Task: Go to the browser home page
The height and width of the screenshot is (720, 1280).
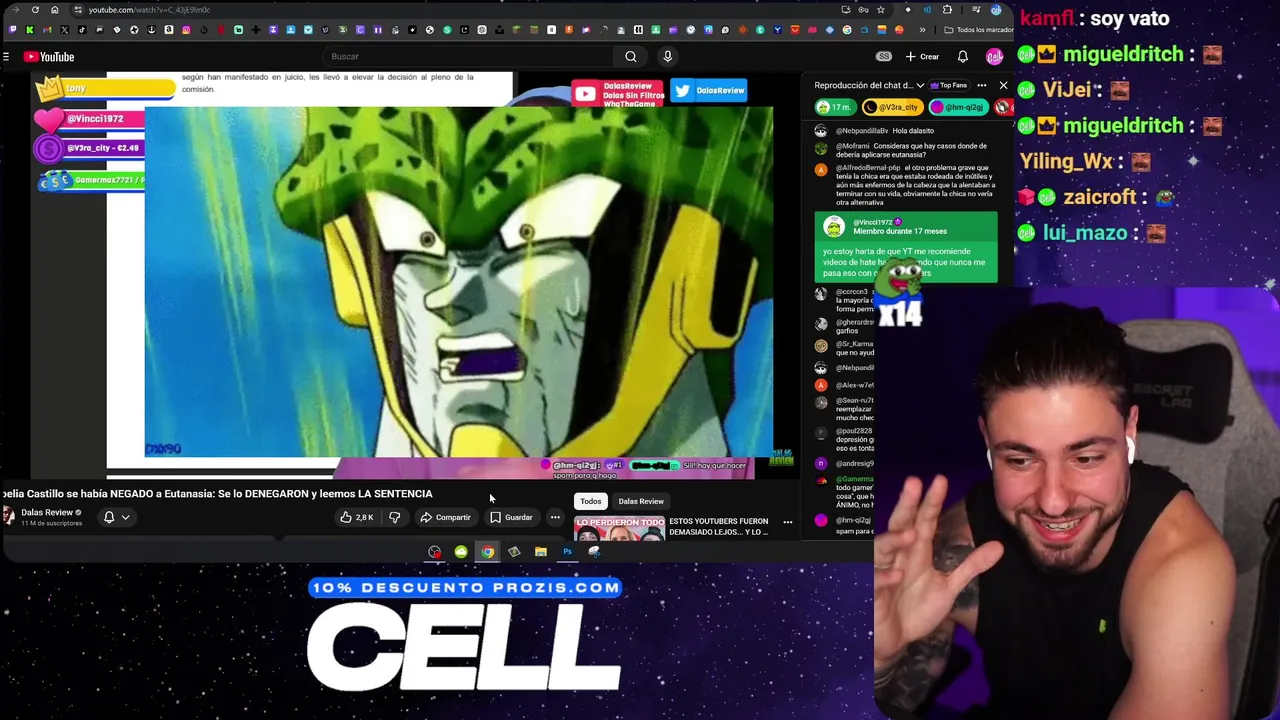Action: pos(54,10)
